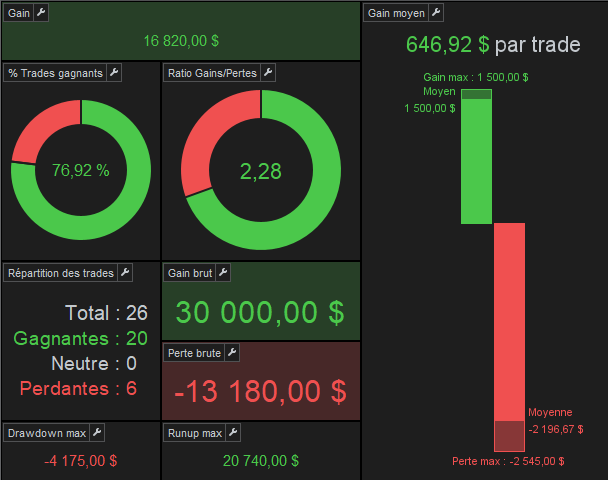The height and width of the screenshot is (480, 608).
Task: Click the Drawdown max label
Action: click(x=47, y=433)
